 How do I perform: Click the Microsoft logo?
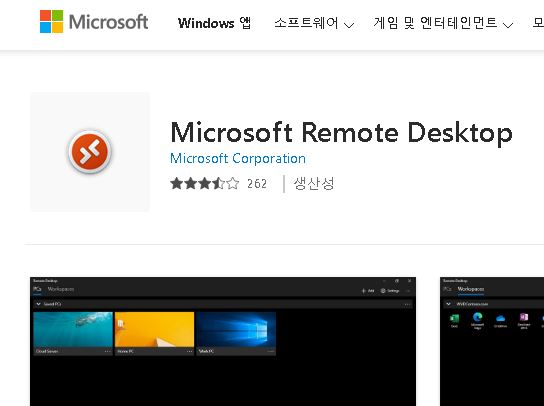coord(94,22)
